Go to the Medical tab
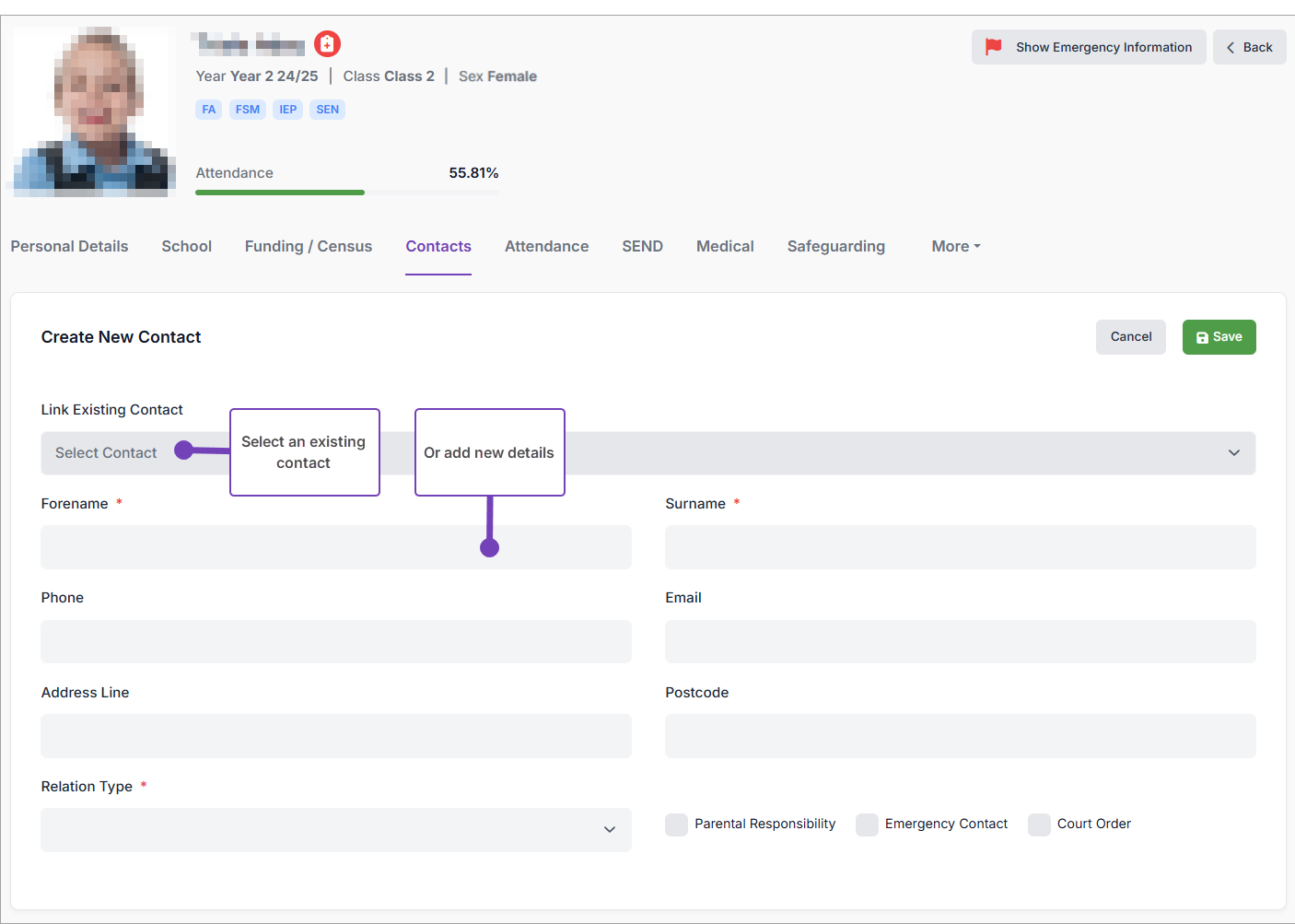The image size is (1295, 924). point(725,247)
